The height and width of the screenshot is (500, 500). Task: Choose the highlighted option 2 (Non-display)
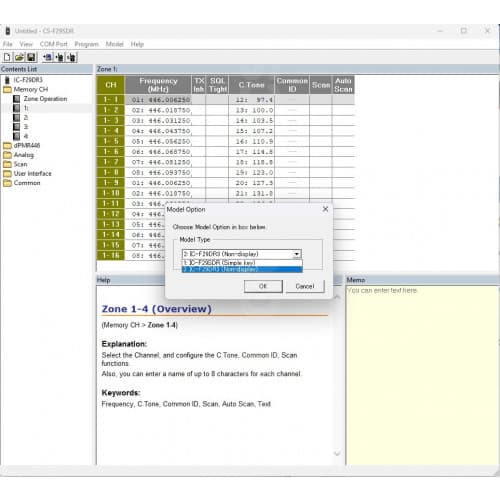242,269
